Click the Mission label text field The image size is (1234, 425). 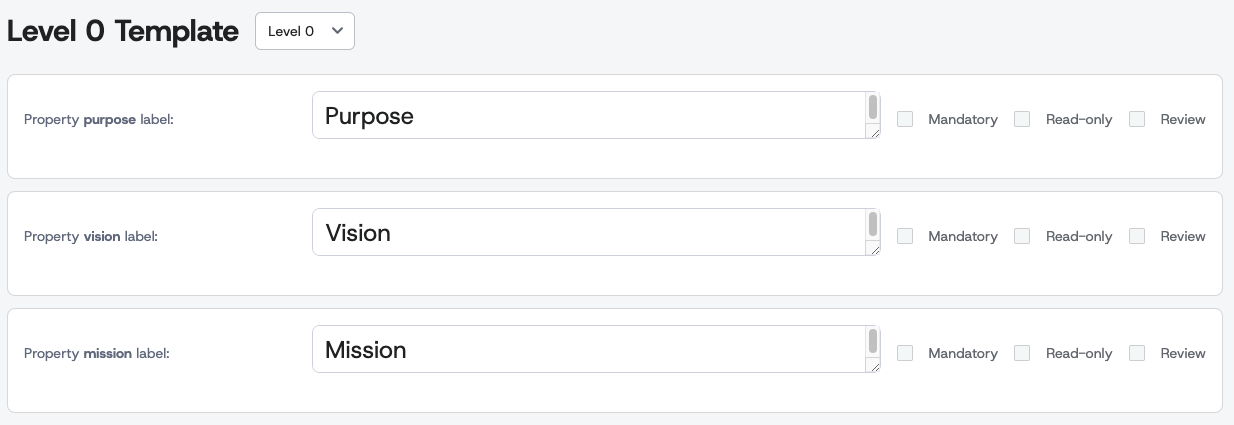588,350
